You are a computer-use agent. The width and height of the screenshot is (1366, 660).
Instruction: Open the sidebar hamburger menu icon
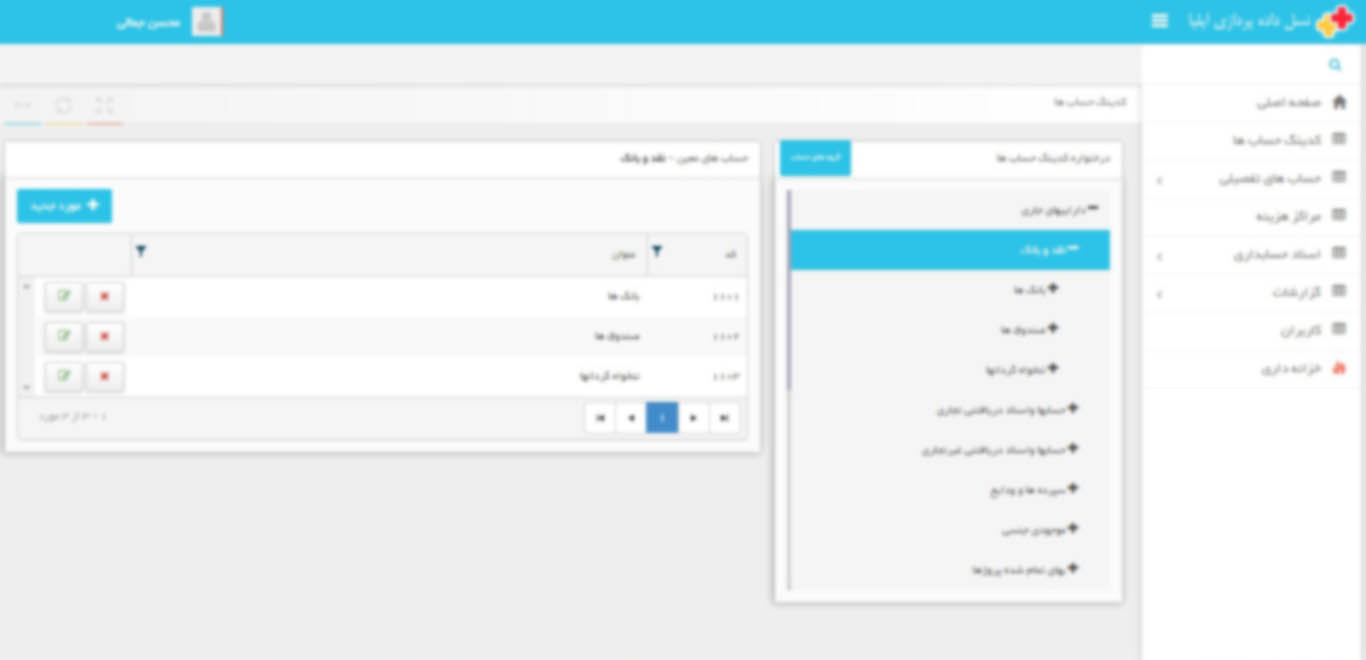point(1159,20)
